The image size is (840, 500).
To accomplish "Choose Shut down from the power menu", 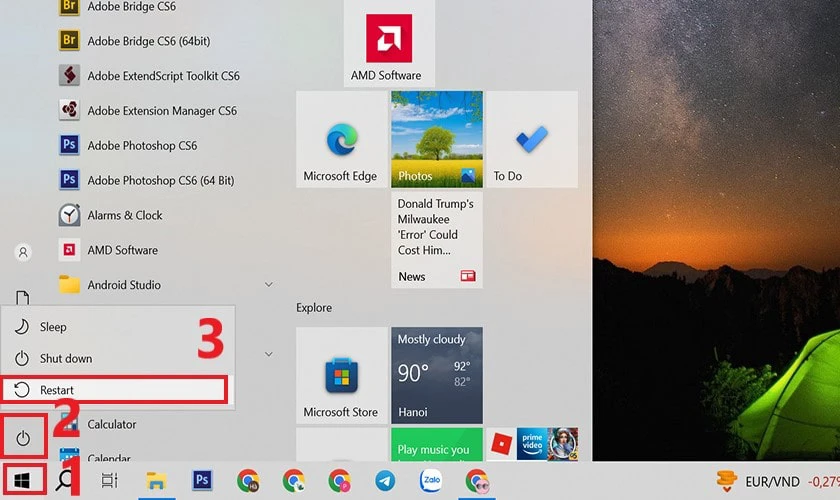I will pos(118,358).
